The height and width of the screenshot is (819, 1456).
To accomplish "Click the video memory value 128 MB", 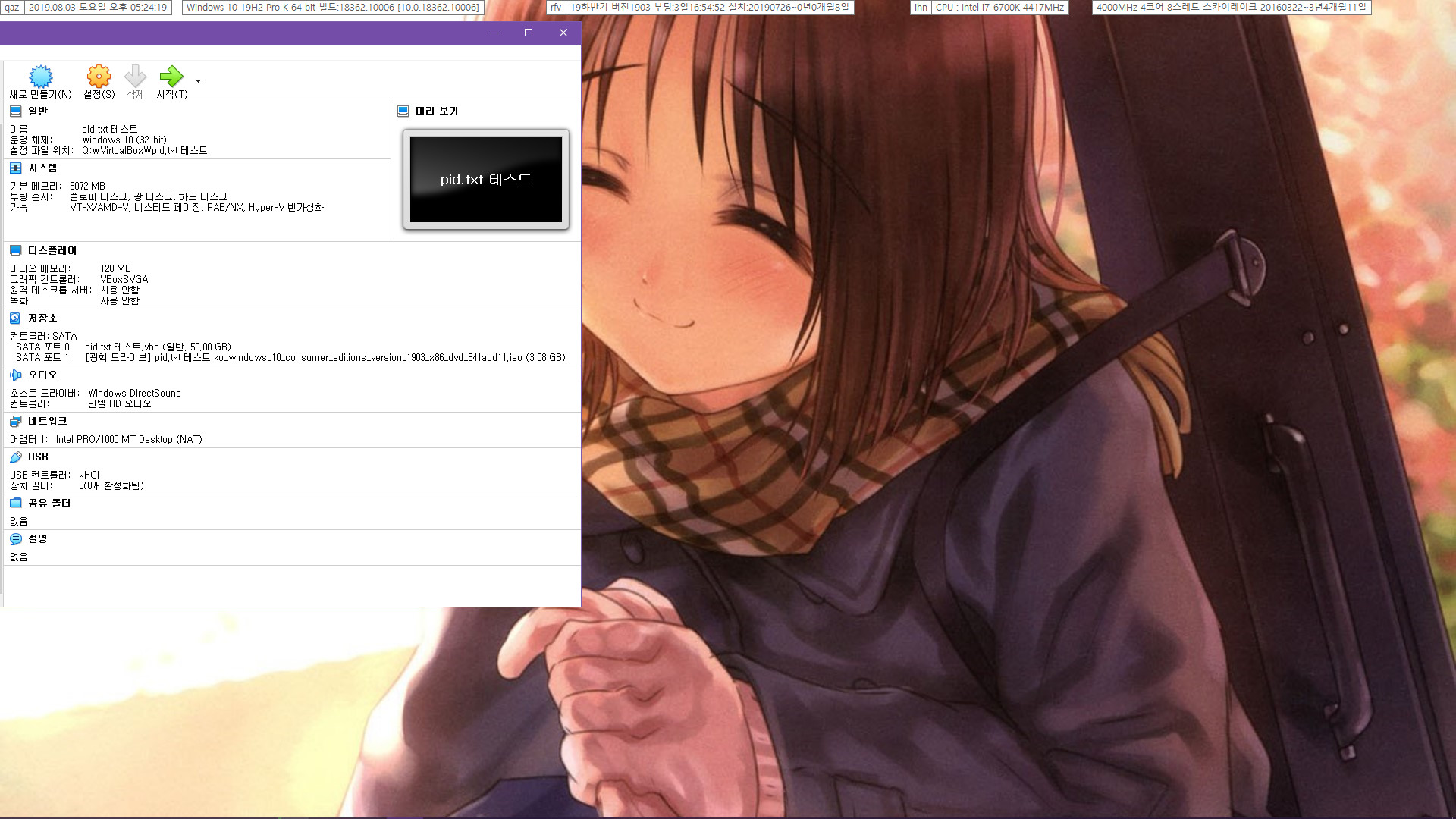I will click(x=115, y=269).
